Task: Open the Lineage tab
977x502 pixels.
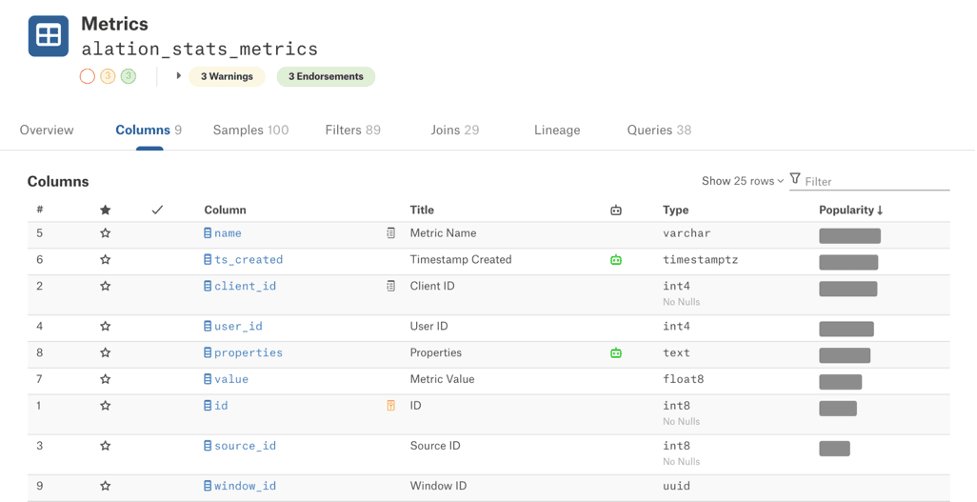Action: [557, 130]
